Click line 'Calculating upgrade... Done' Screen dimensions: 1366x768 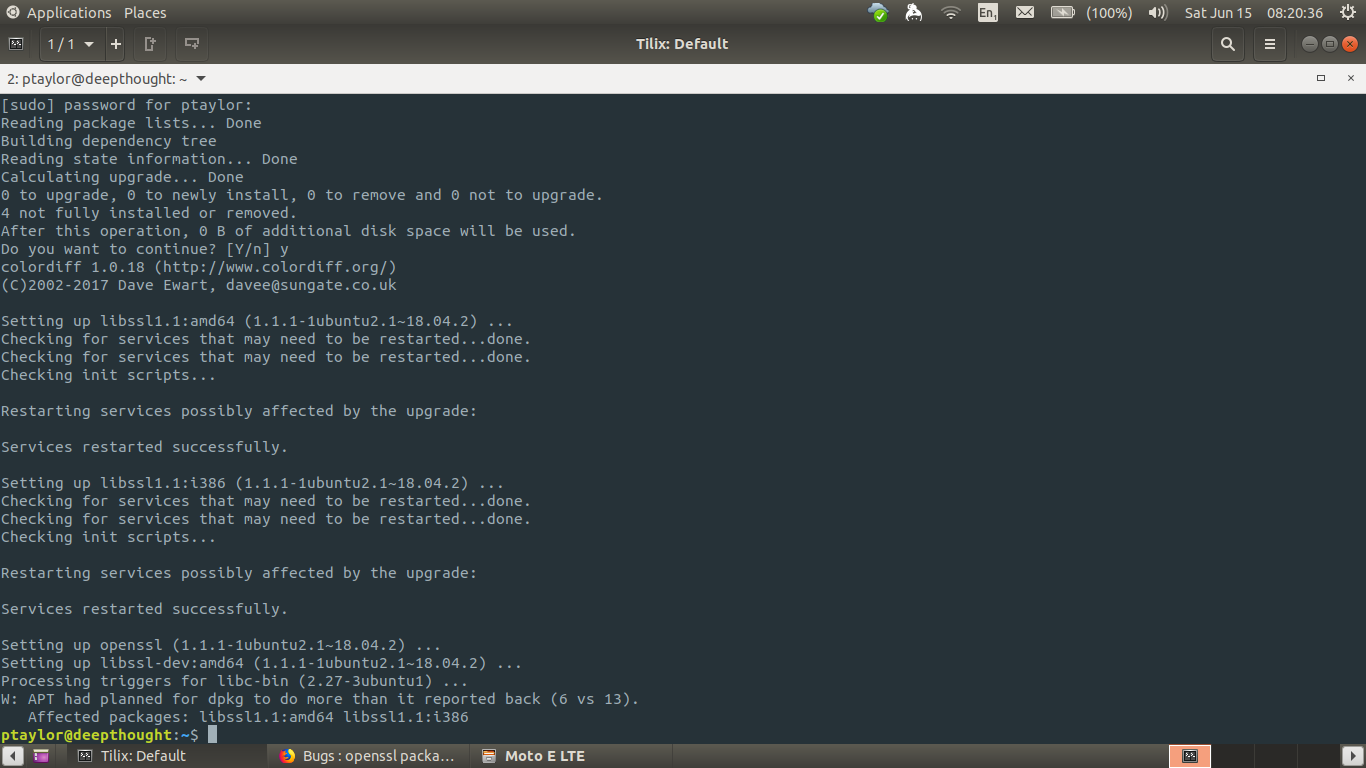point(122,177)
